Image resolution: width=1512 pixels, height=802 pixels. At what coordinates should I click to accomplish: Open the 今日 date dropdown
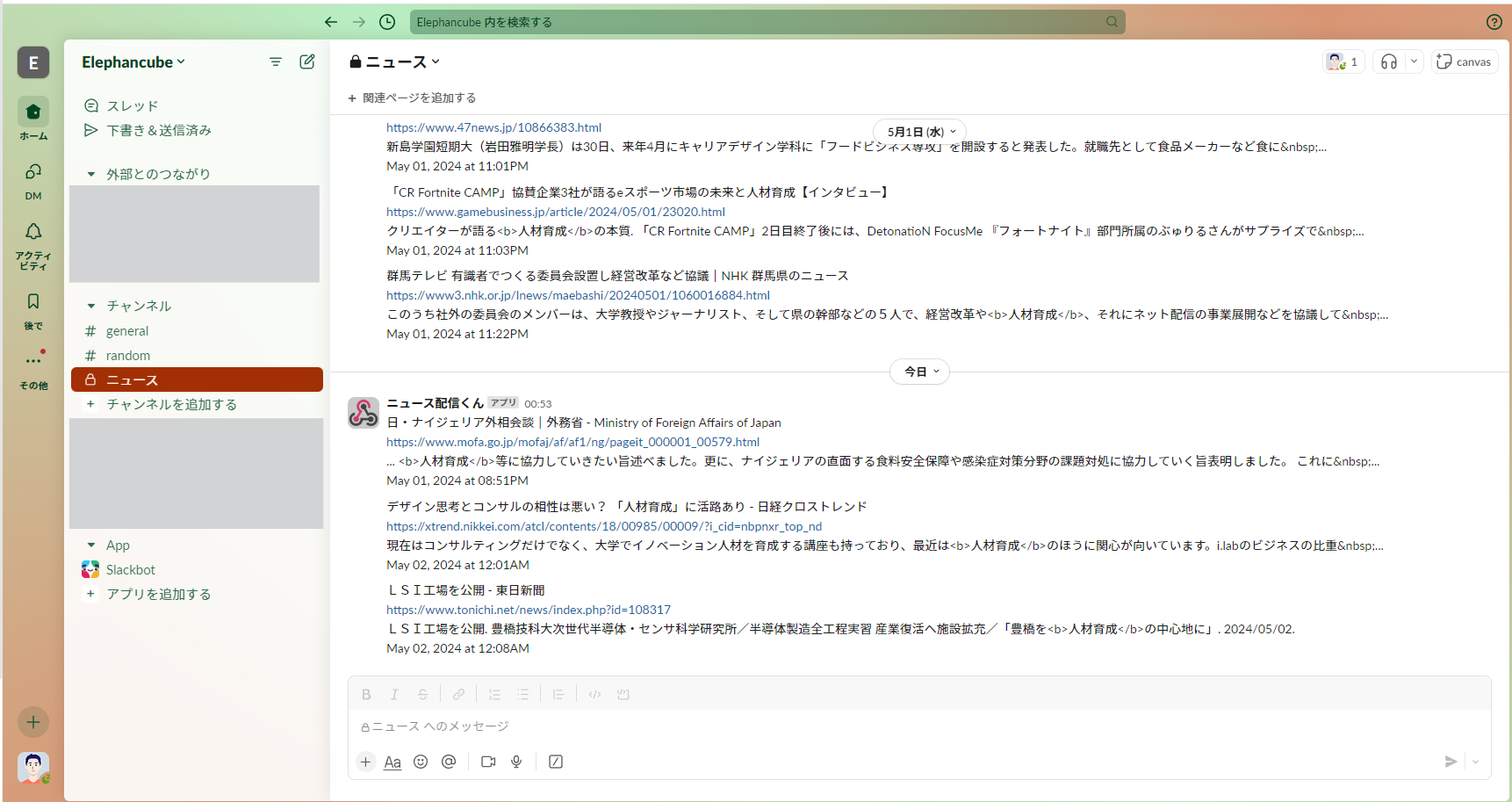coord(920,372)
